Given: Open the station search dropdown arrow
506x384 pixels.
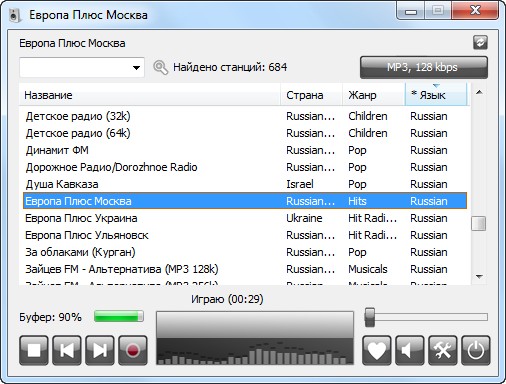Looking at the screenshot, I should point(136,68).
